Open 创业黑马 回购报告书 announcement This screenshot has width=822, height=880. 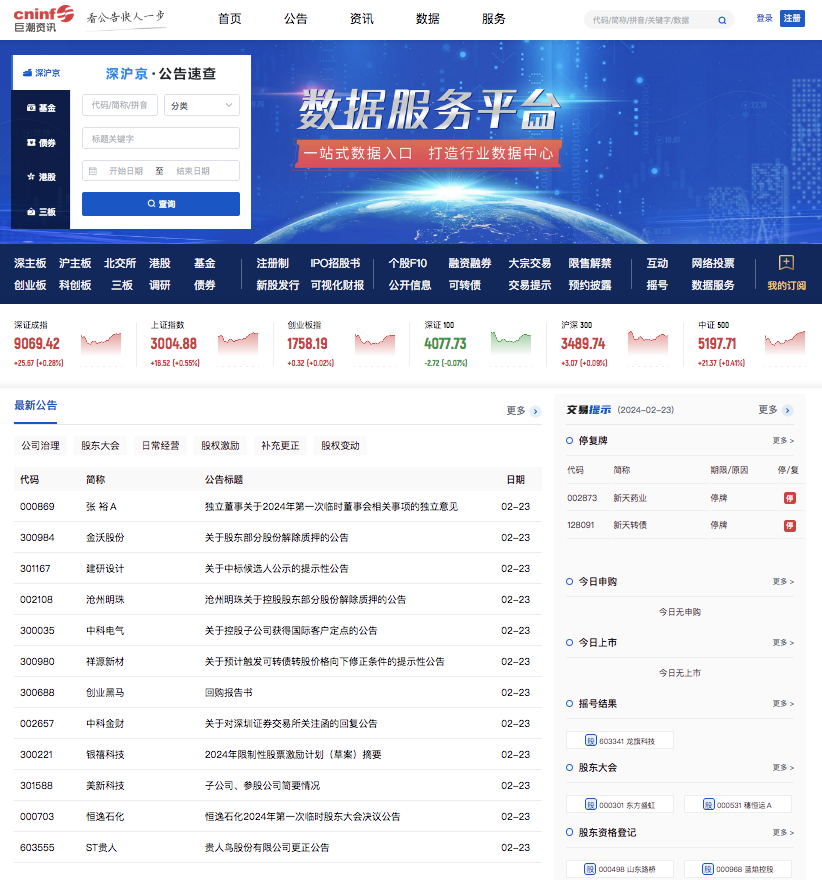click(x=228, y=693)
